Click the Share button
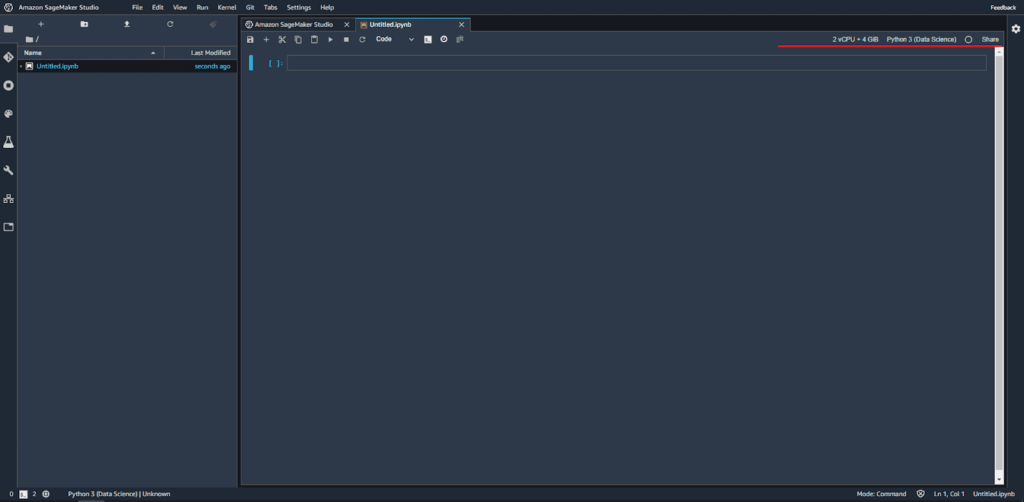The image size is (1024, 502). 990,40
